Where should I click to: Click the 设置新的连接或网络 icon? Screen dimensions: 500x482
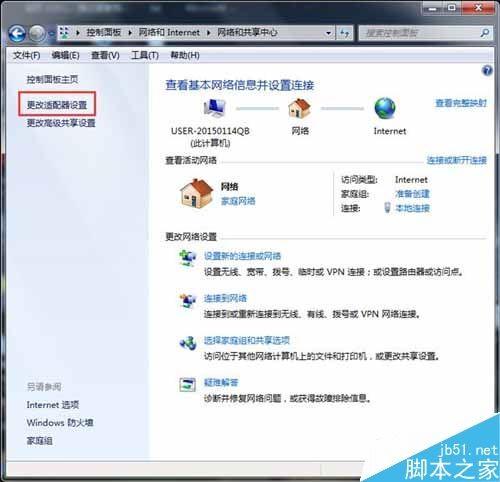point(187,258)
